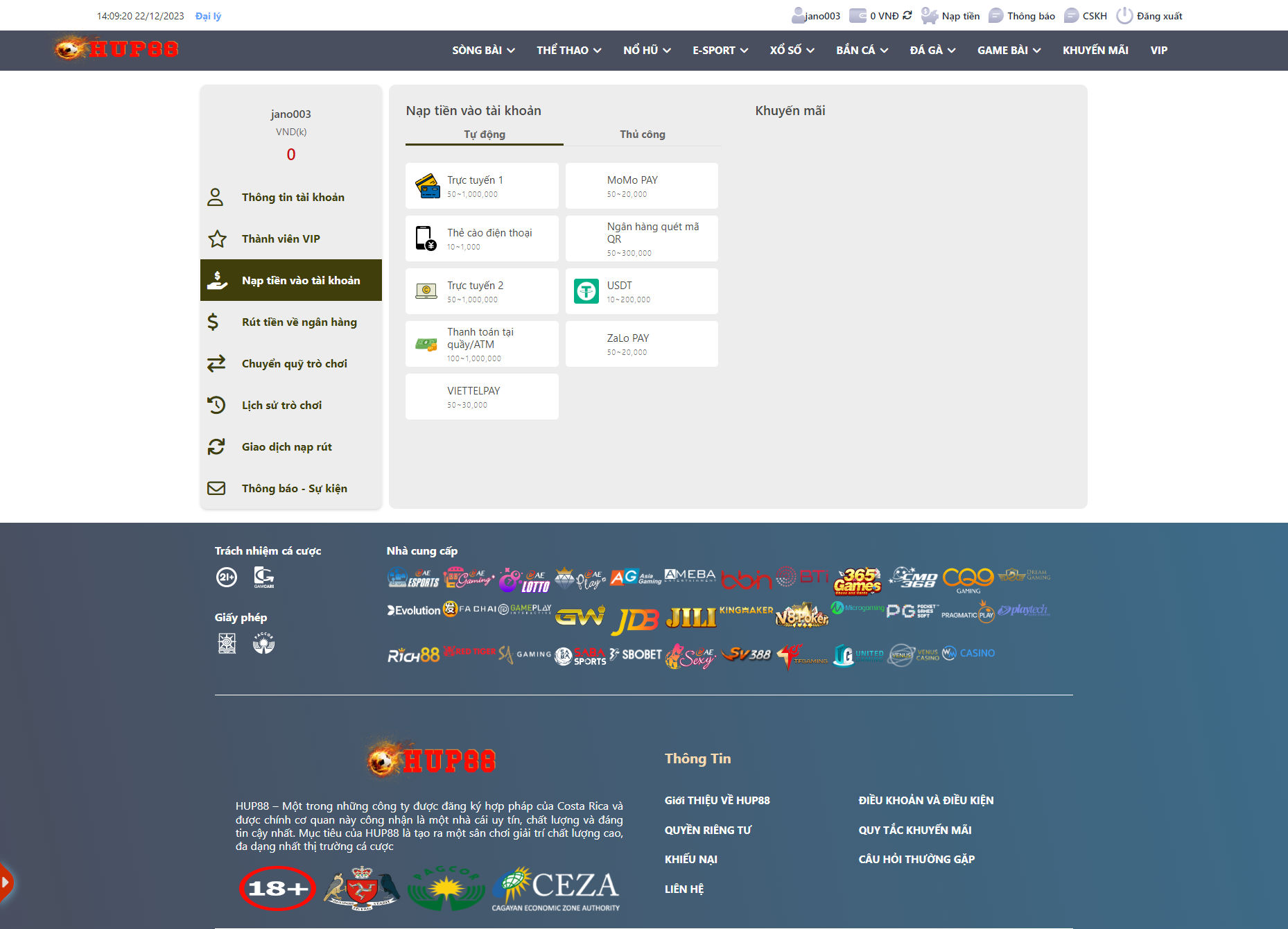Image resolution: width=1288 pixels, height=929 pixels.
Task: Click the star icon for Thành viên VIP
Action: coord(217,238)
